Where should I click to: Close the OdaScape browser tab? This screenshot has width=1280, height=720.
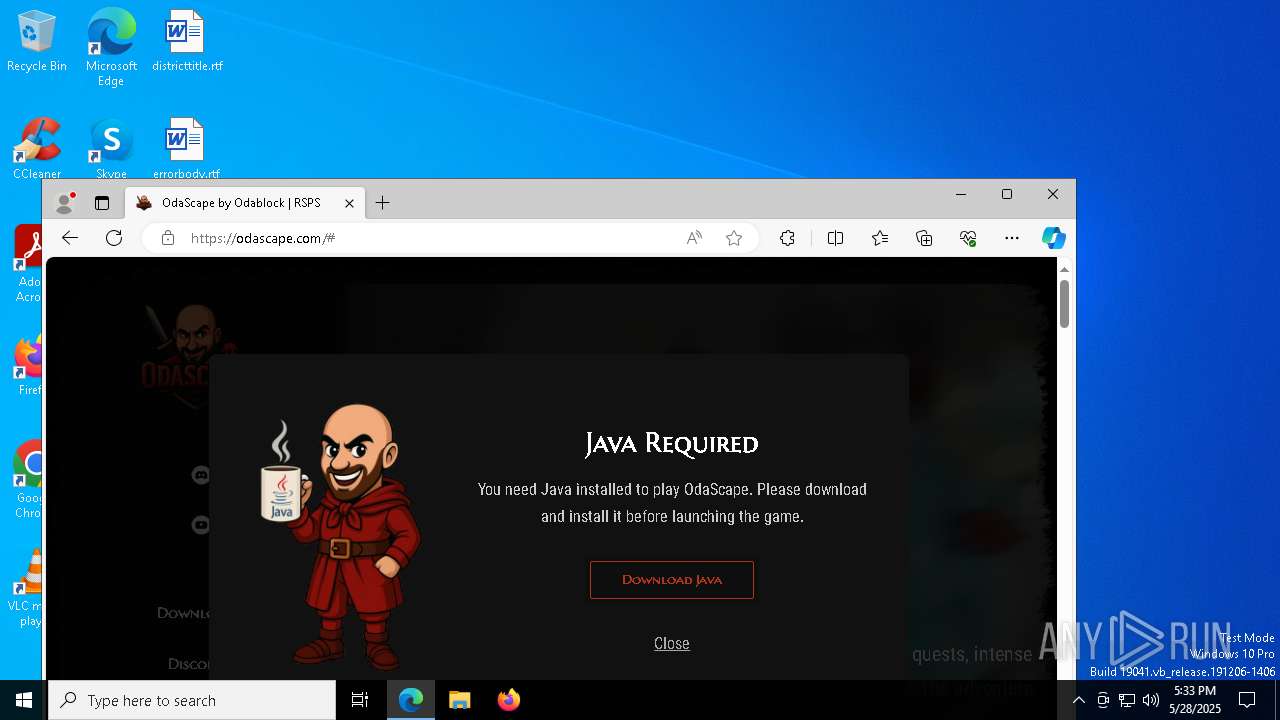[x=349, y=203]
